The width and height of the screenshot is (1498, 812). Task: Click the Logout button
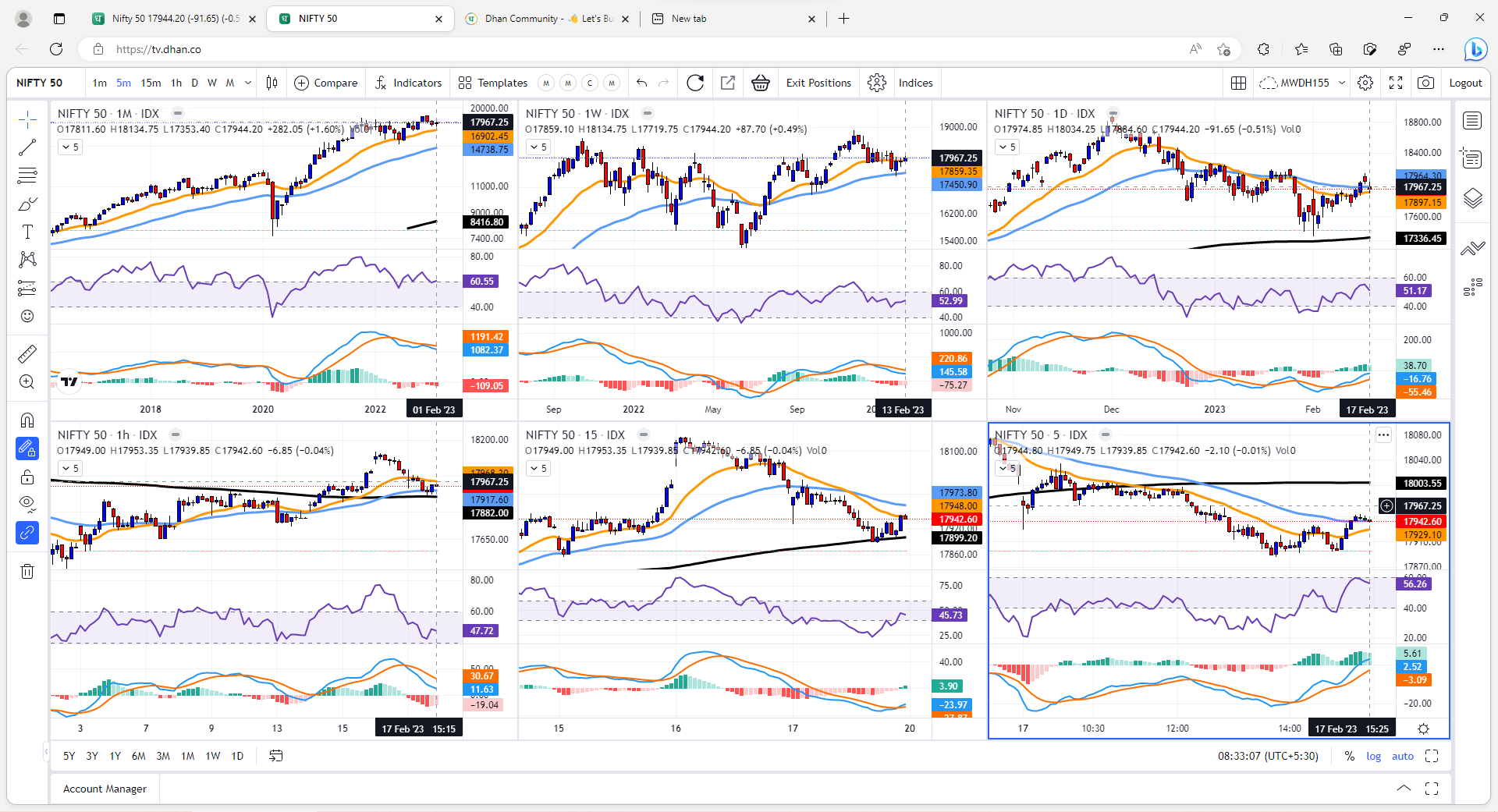pyautogui.click(x=1465, y=83)
